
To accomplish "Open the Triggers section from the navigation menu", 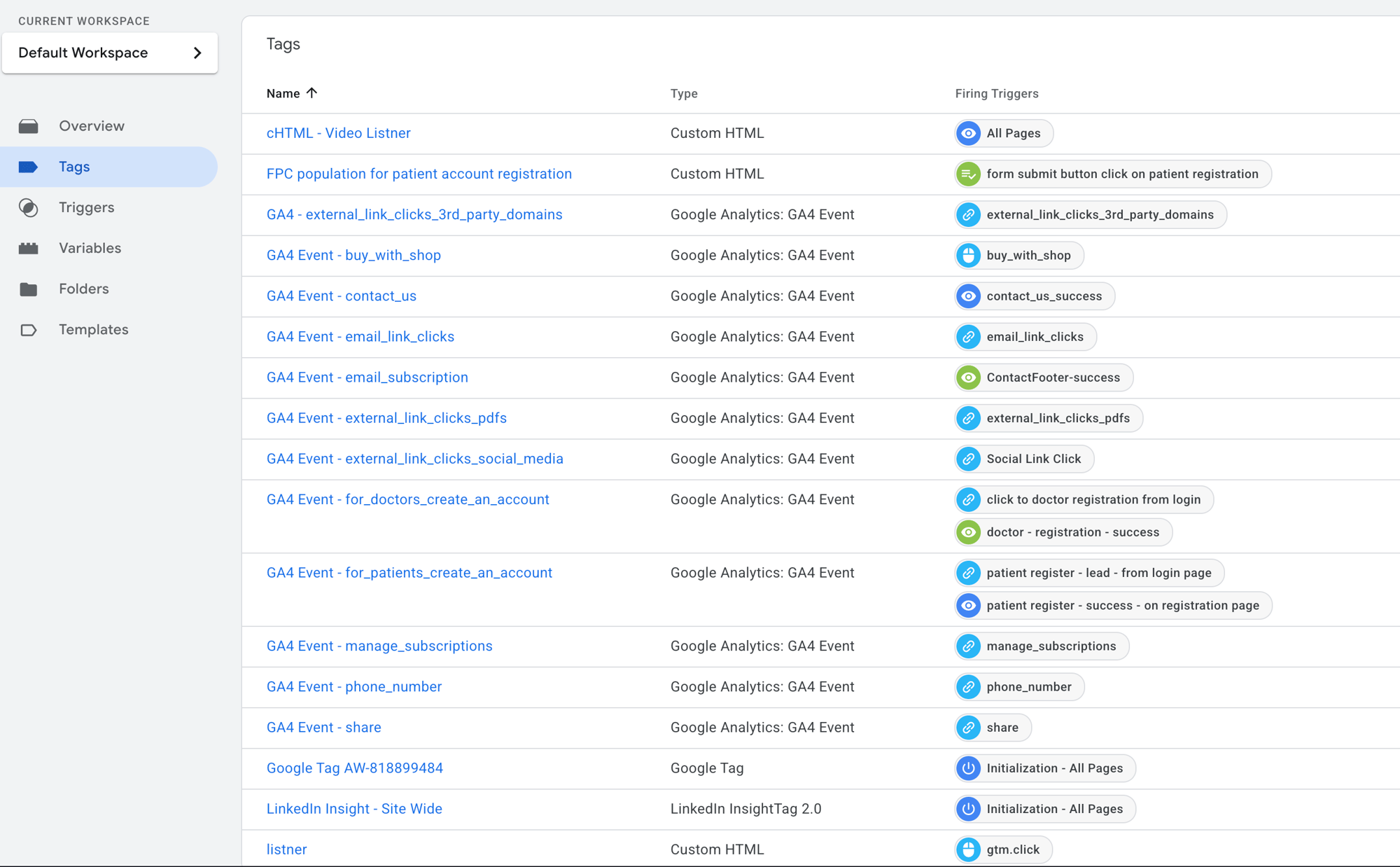I will [x=86, y=207].
